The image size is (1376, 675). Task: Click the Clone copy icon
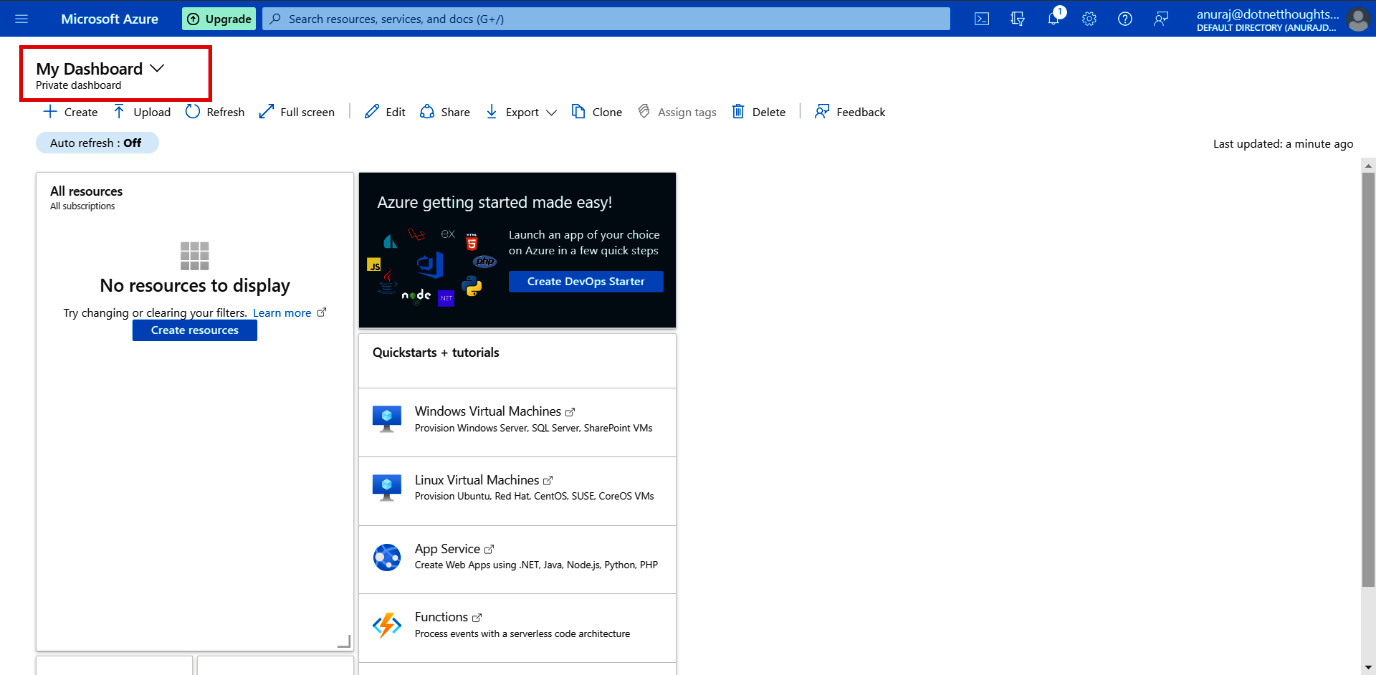[x=578, y=112]
